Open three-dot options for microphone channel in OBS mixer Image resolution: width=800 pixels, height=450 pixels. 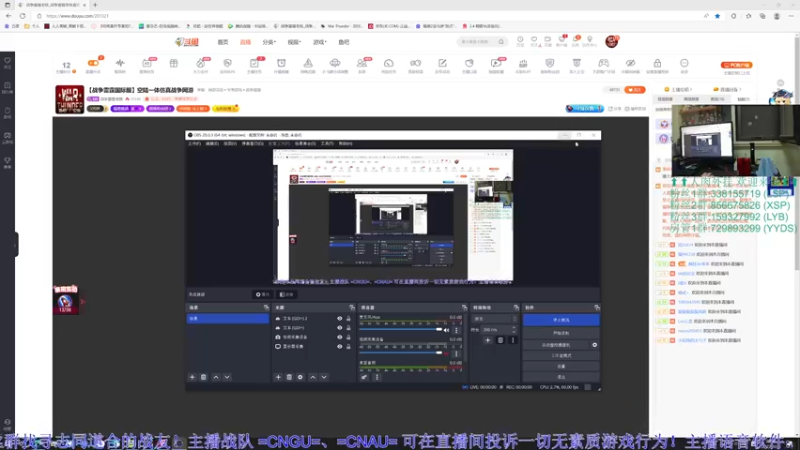click(456, 330)
